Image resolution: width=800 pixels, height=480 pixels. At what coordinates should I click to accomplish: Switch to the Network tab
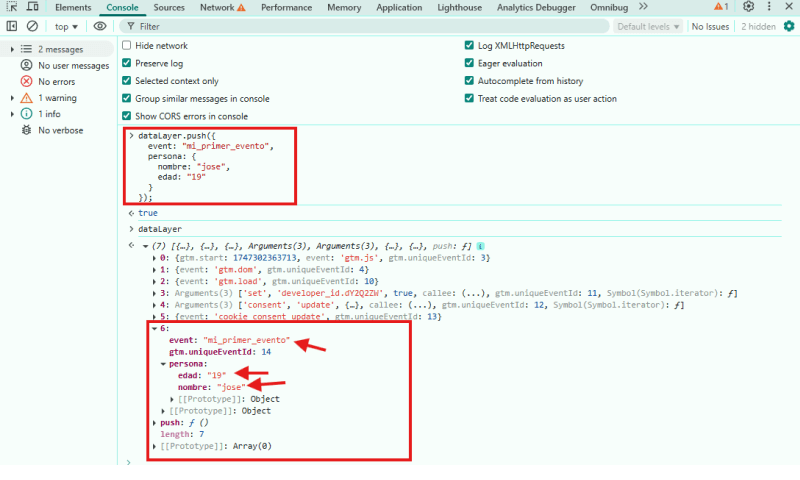[222, 7]
